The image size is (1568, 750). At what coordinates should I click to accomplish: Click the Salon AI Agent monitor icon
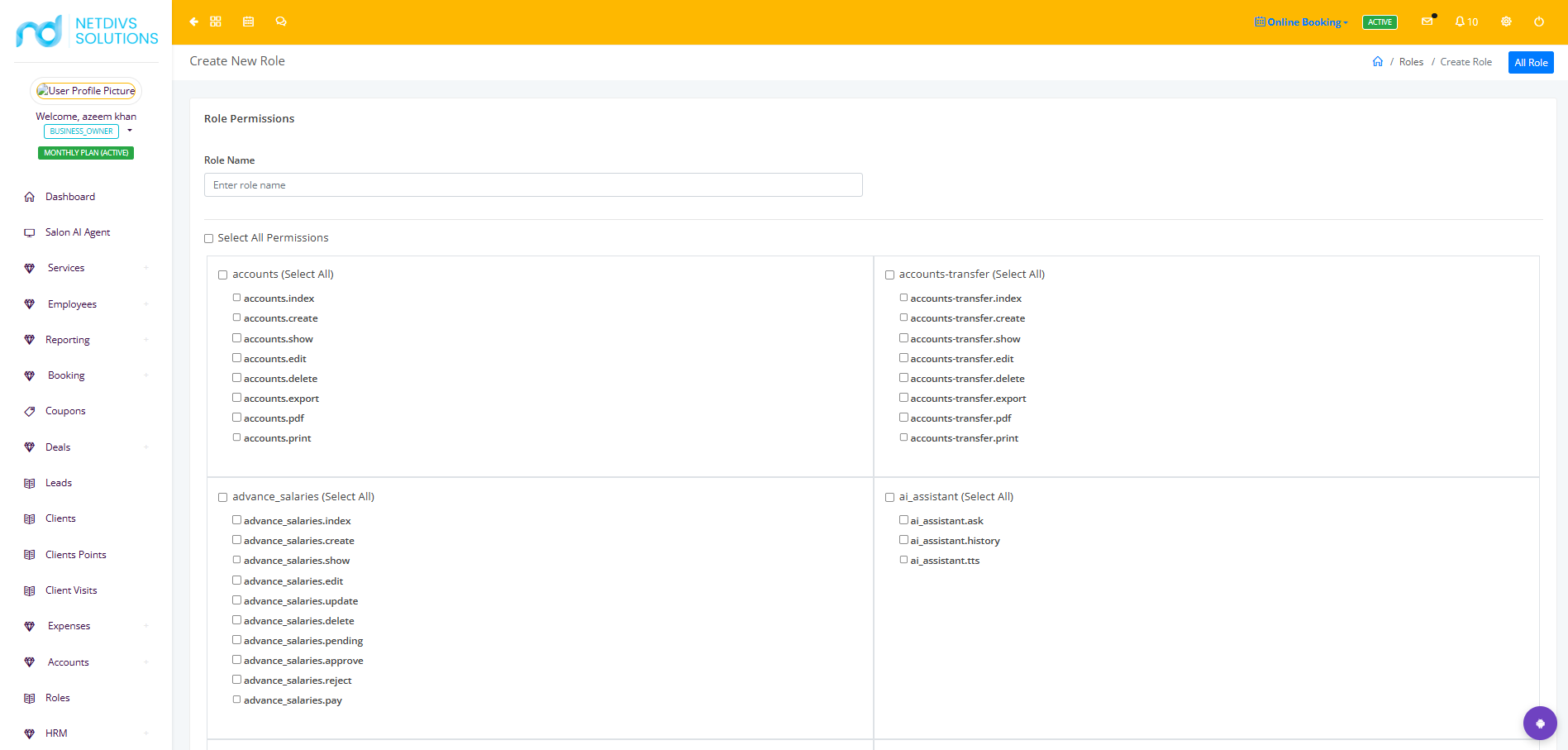pos(30,232)
